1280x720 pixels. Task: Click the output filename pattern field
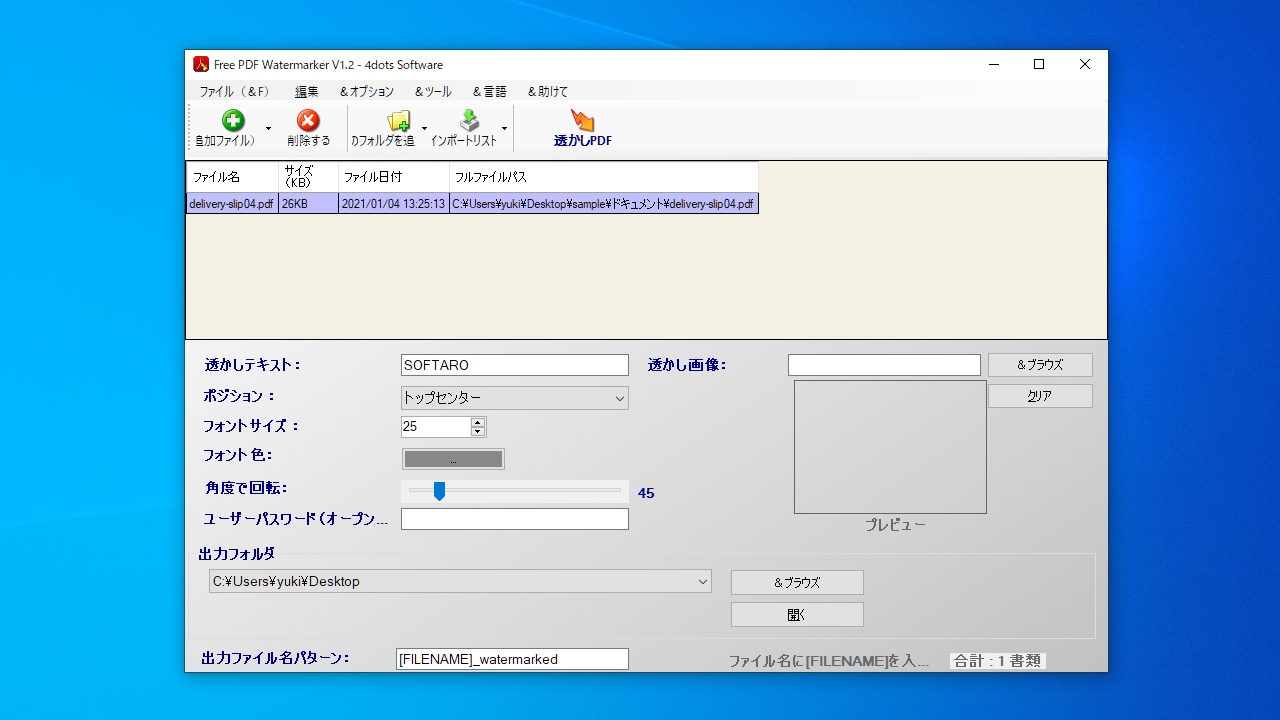click(x=513, y=659)
